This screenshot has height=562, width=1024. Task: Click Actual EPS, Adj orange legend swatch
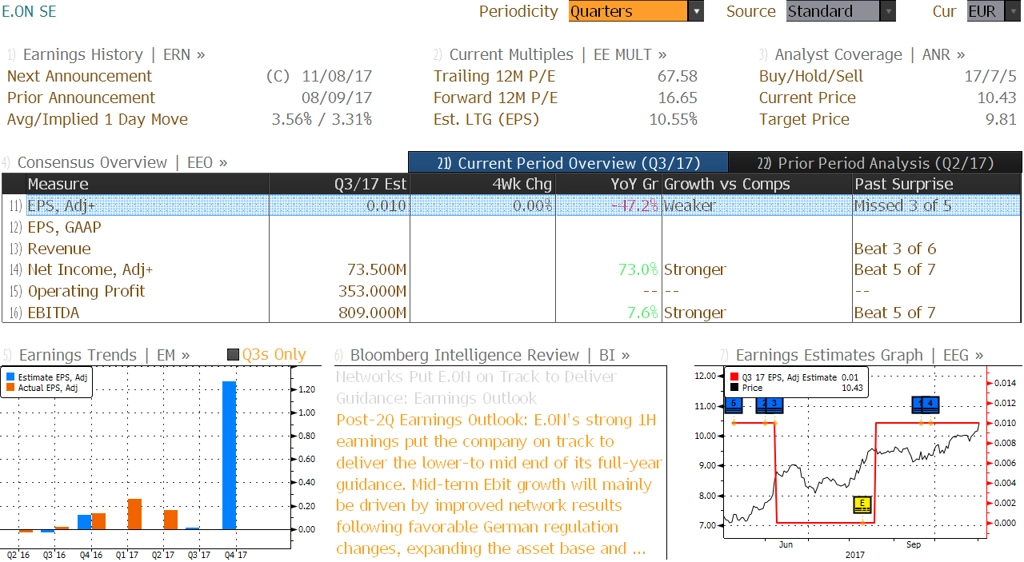(x=10, y=388)
